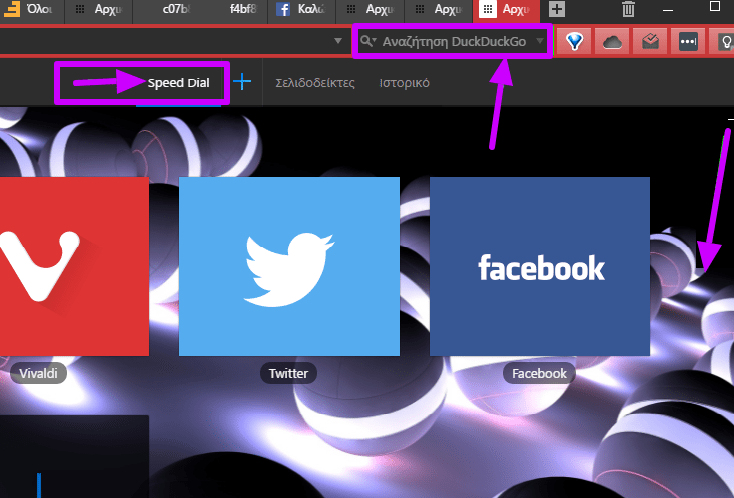Minimize the browser window
The image size is (734, 498).
668,10
